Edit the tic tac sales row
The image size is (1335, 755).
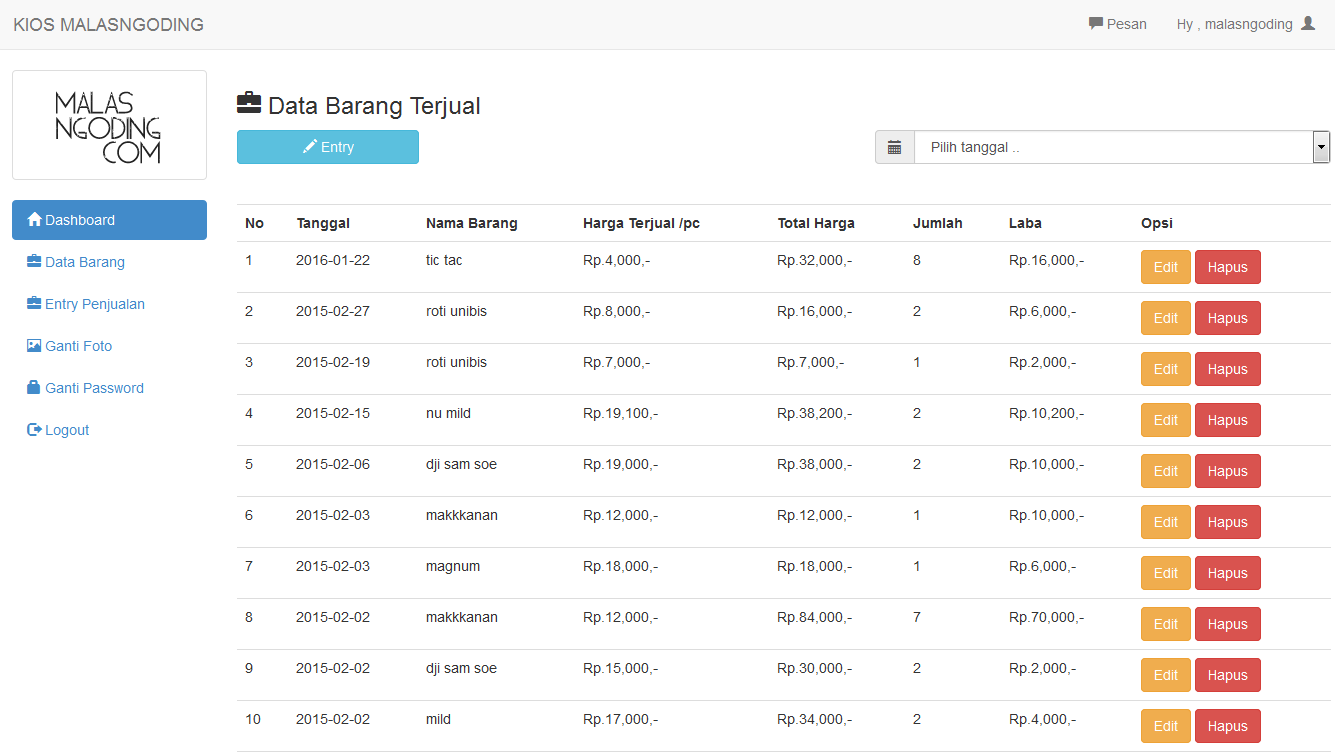tap(1165, 267)
